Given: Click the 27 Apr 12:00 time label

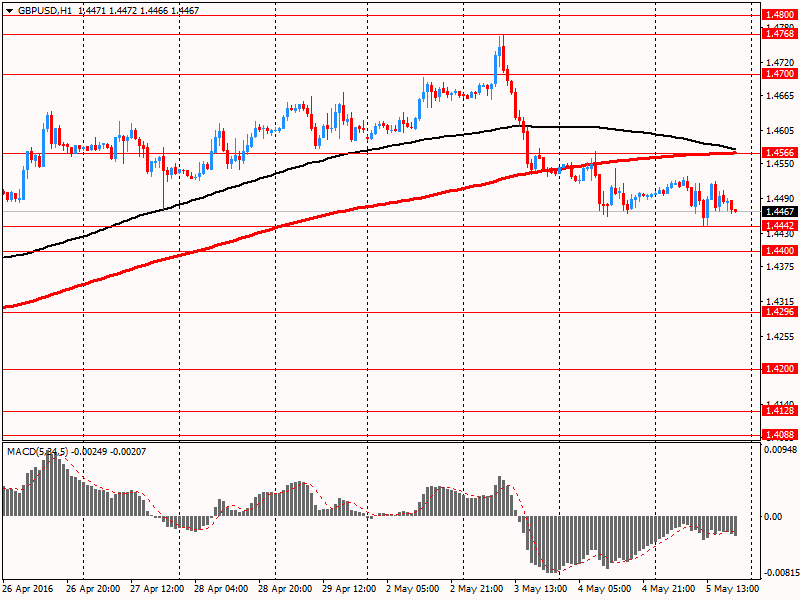Looking at the screenshot, I should tap(157, 589).
